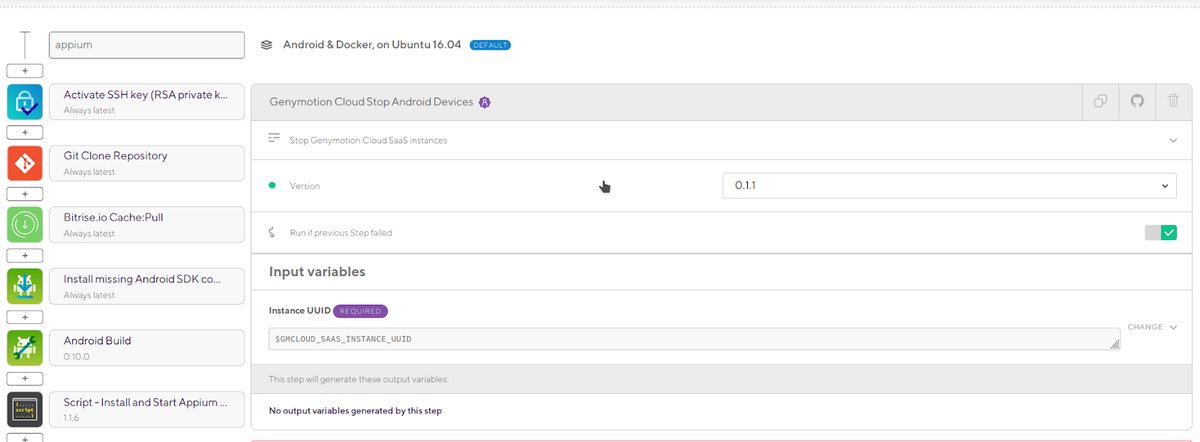Expand the CHANGE option for Instance UUID

coord(1152,327)
